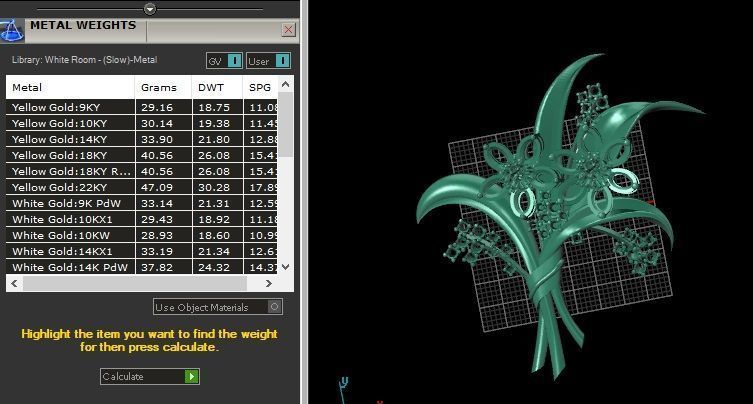Sort by the Grams column header

pyautogui.click(x=163, y=87)
